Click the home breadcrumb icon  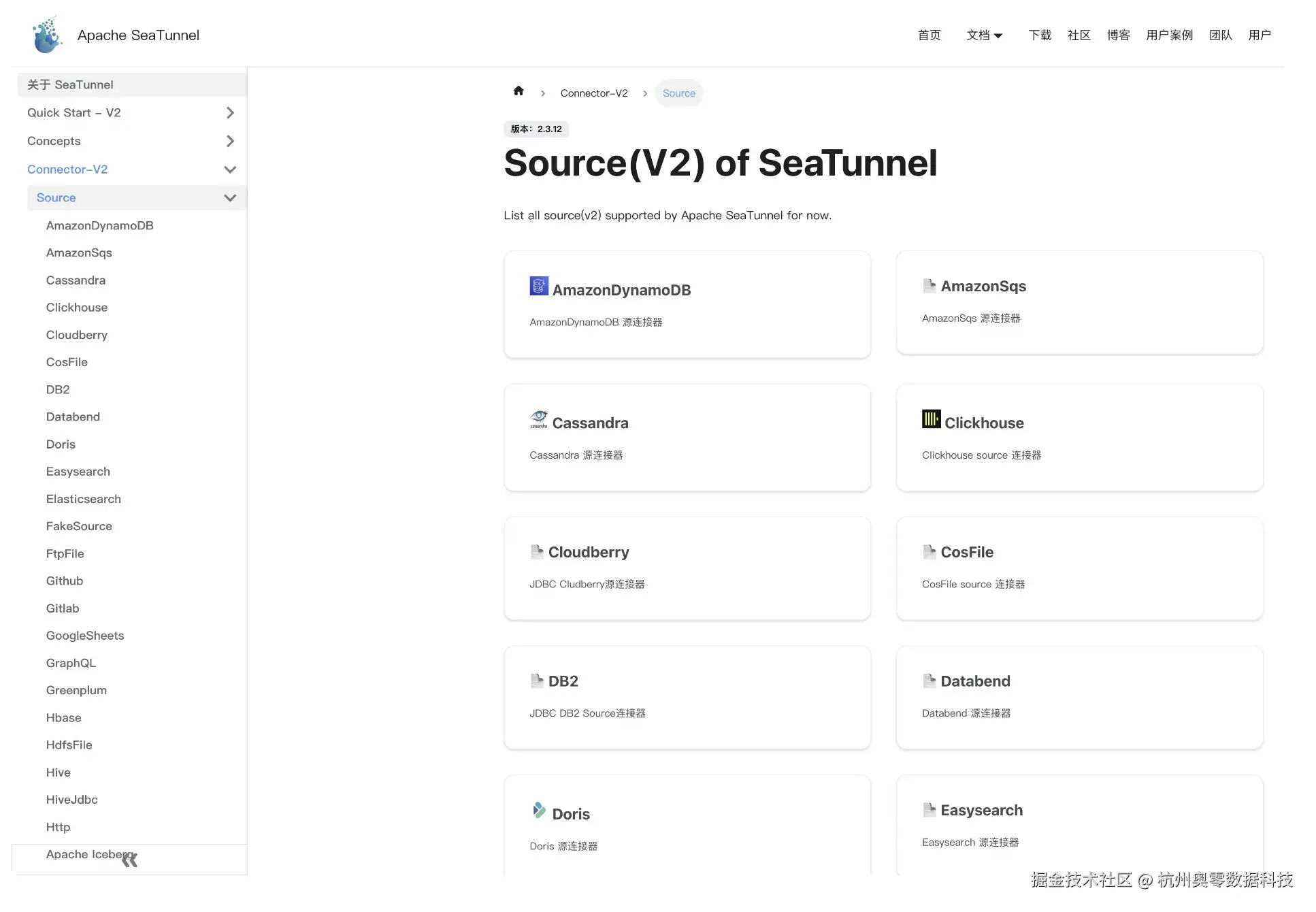coord(519,91)
